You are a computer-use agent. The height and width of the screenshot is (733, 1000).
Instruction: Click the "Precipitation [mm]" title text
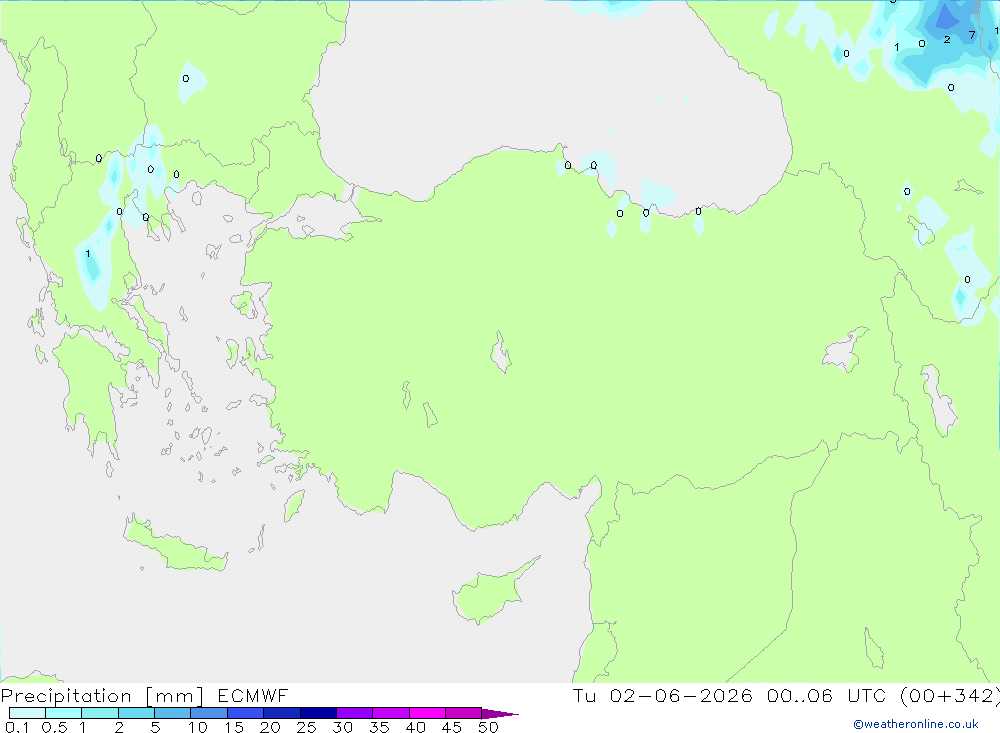tap(102, 696)
